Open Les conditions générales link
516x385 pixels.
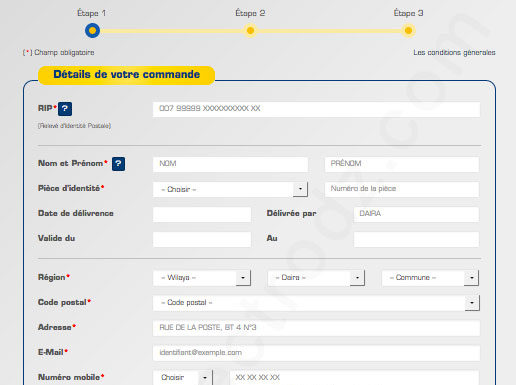(454, 52)
